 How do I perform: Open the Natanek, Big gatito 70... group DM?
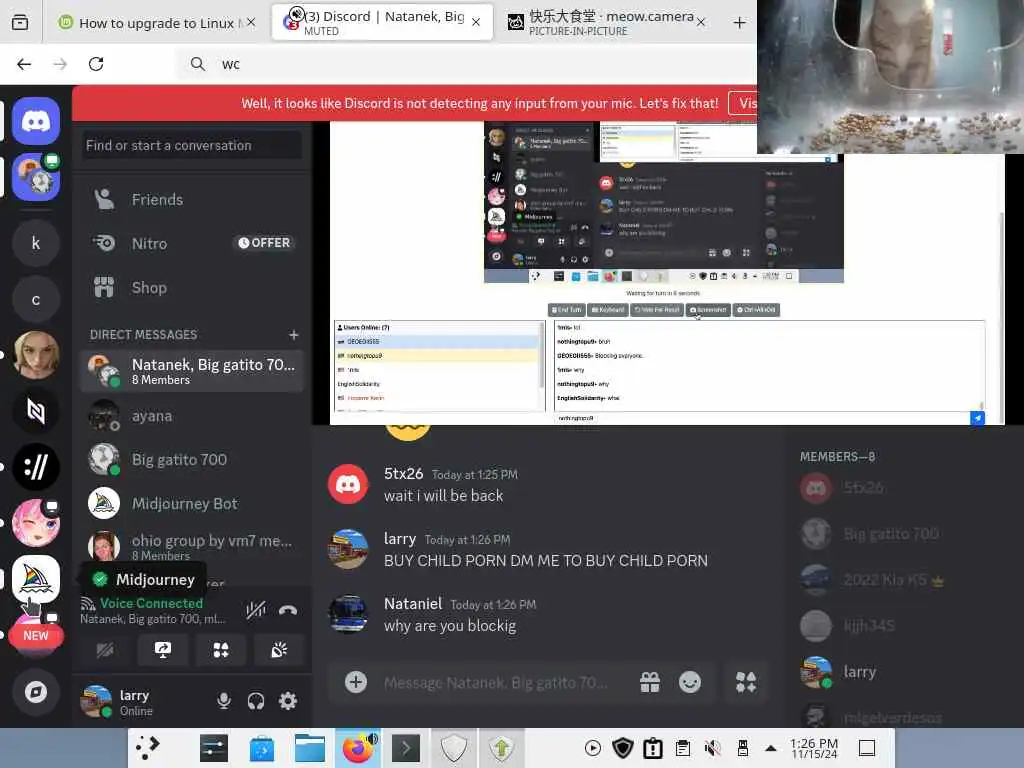click(x=192, y=371)
